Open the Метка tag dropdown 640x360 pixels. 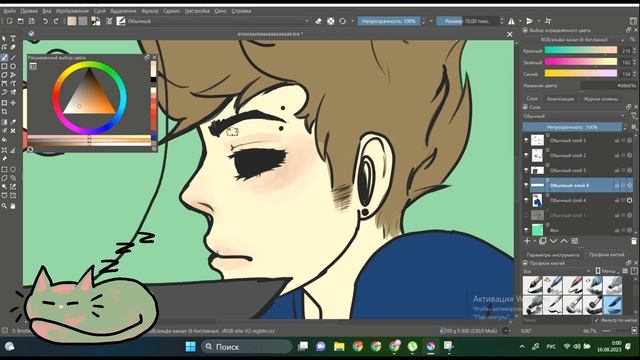coord(608,271)
